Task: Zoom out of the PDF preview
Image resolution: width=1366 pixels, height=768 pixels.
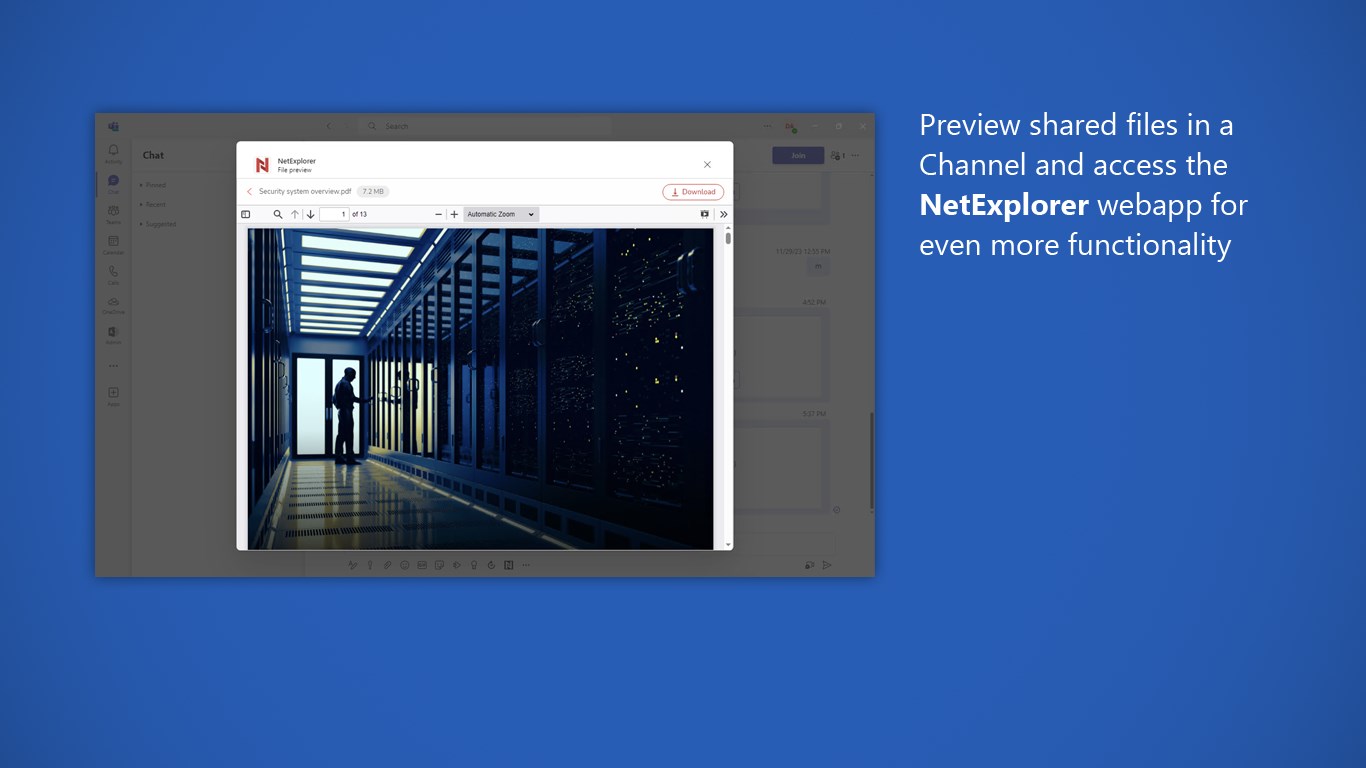Action: pos(438,214)
